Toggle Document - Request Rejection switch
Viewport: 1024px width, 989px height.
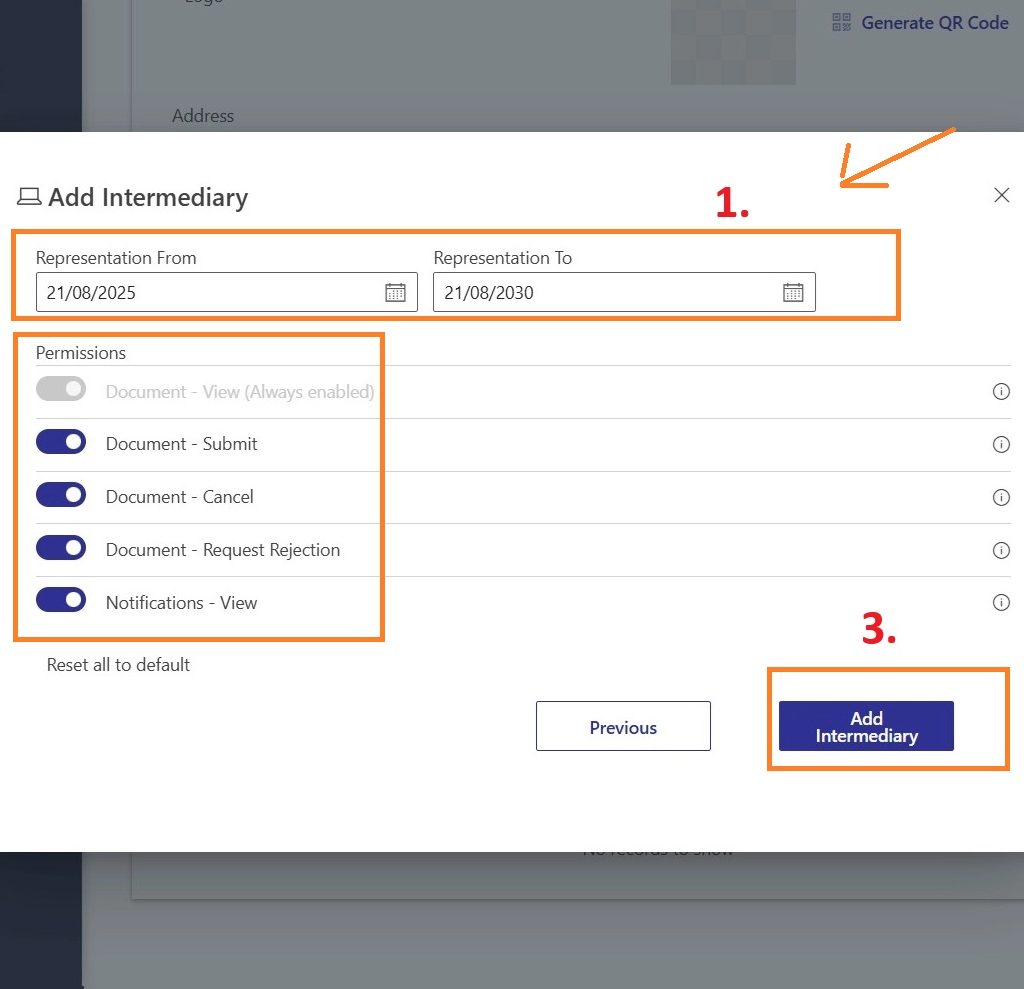coord(61,549)
